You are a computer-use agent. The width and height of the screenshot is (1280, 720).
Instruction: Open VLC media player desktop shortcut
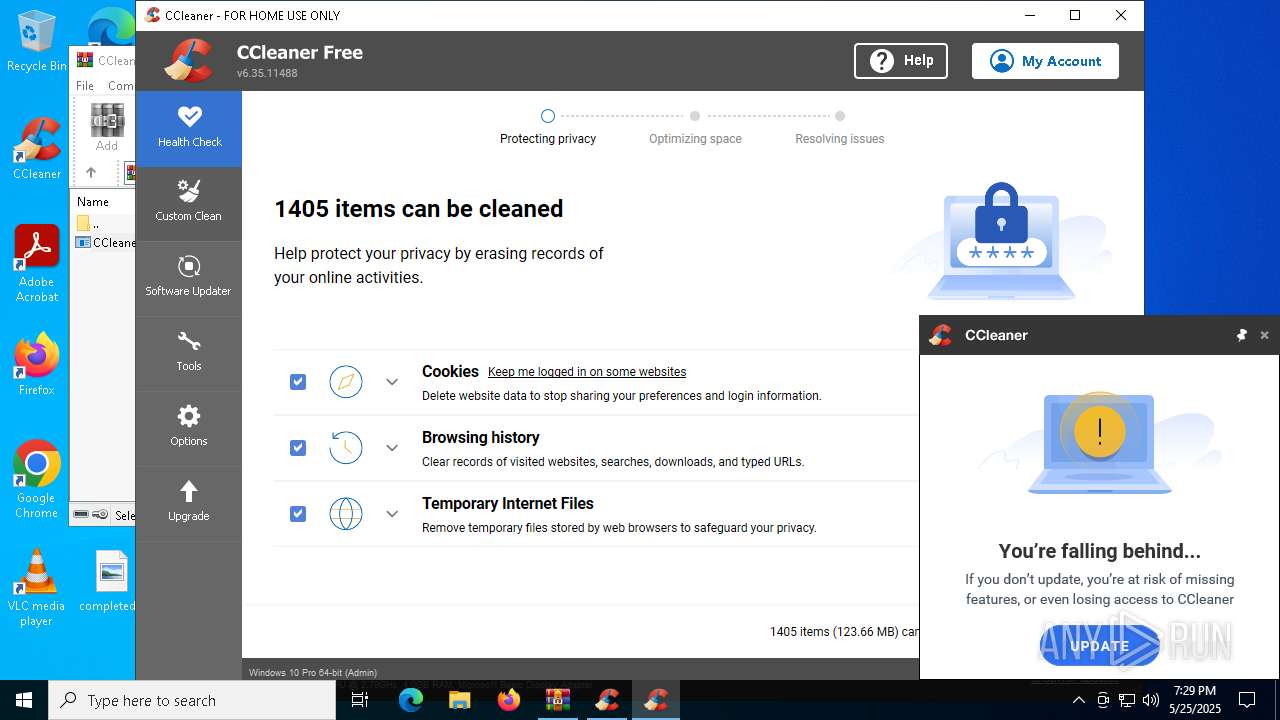click(37, 587)
